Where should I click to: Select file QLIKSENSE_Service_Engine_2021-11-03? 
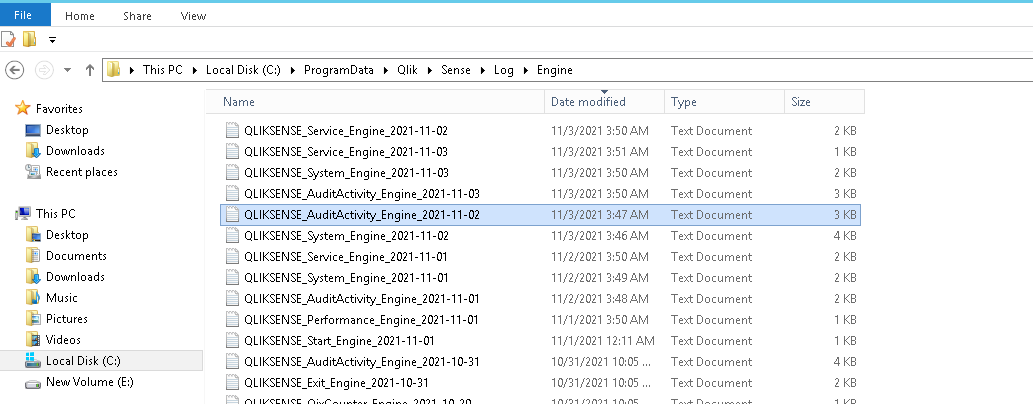pos(346,152)
